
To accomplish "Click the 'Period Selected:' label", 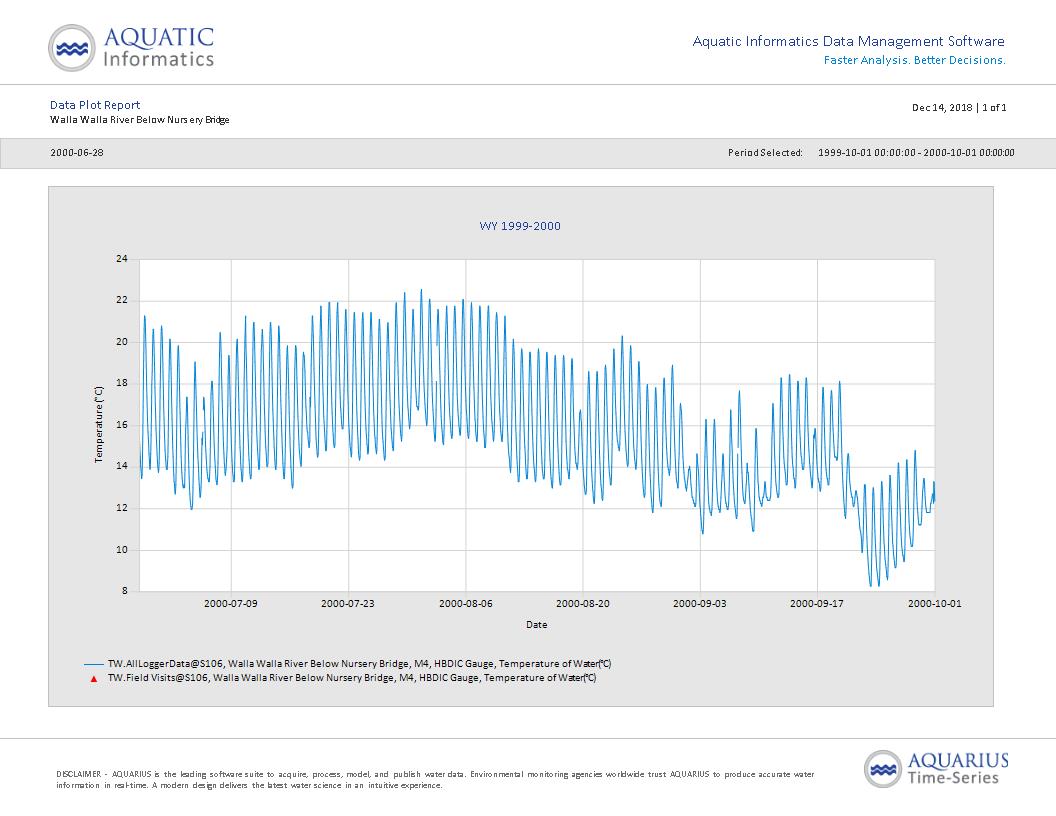I will pos(765,153).
